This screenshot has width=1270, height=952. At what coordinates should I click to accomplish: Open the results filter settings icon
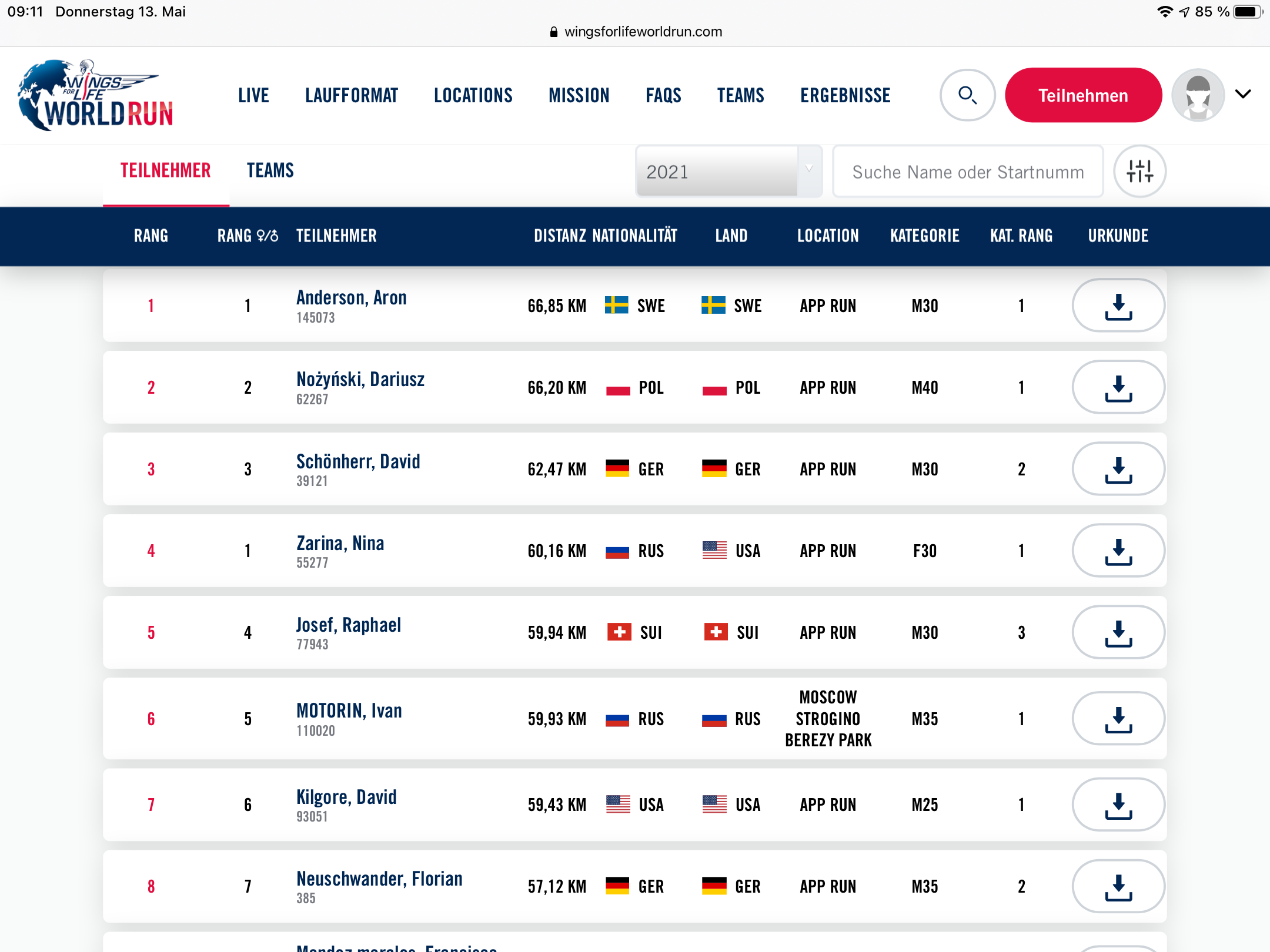pos(1139,172)
